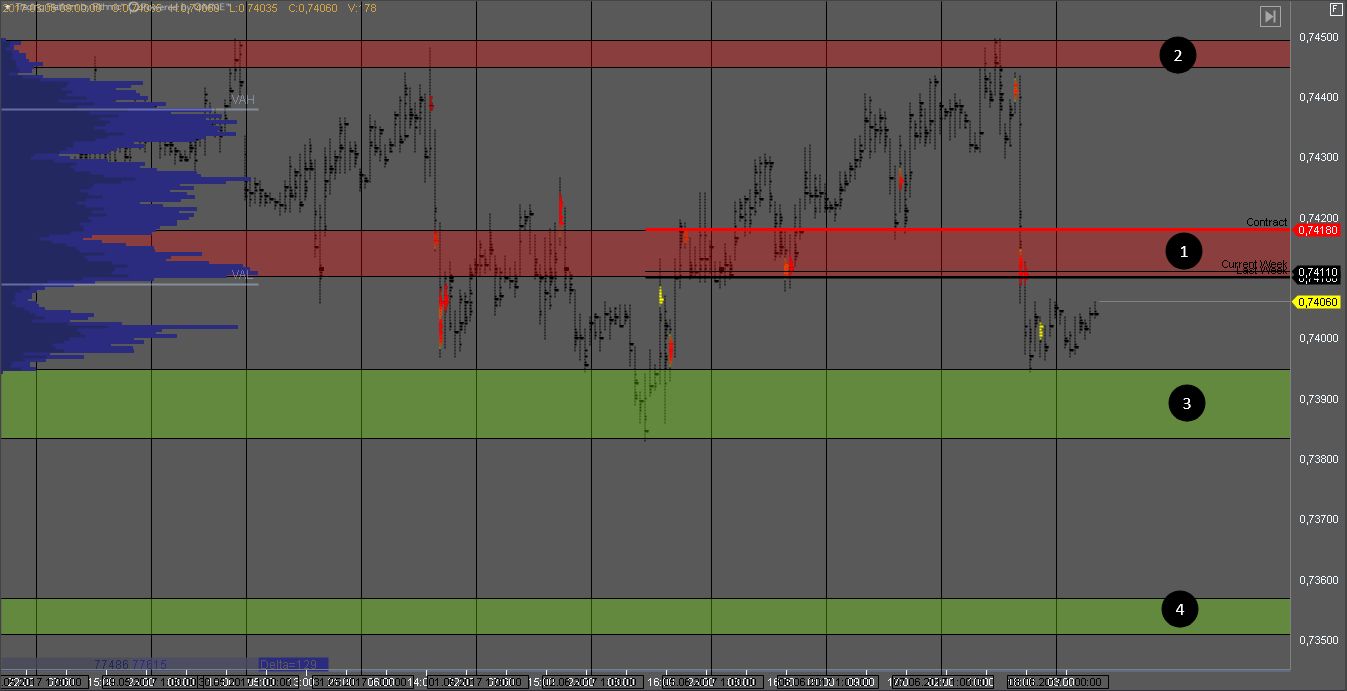Click the blue Delta=129 indicator box
Viewport: 1347px width, 691px height.
coord(291,664)
